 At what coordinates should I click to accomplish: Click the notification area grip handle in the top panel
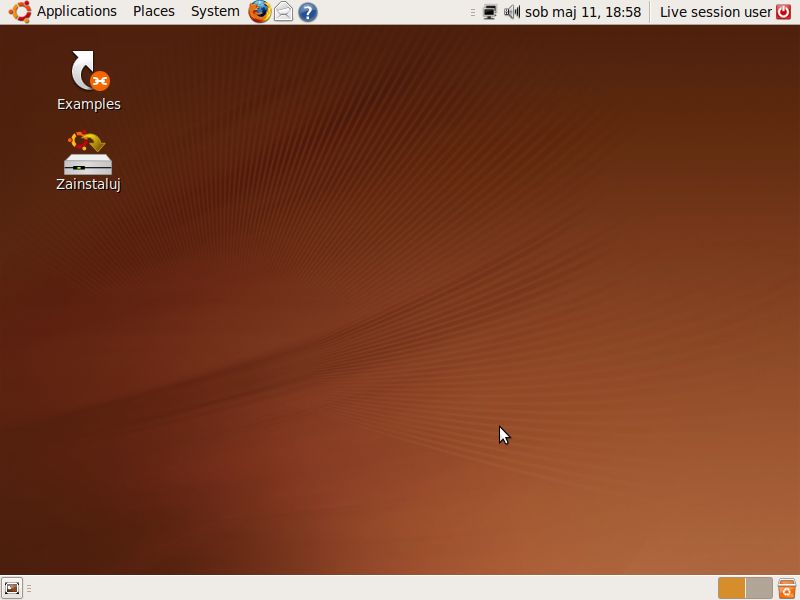pyautogui.click(x=473, y=12)
